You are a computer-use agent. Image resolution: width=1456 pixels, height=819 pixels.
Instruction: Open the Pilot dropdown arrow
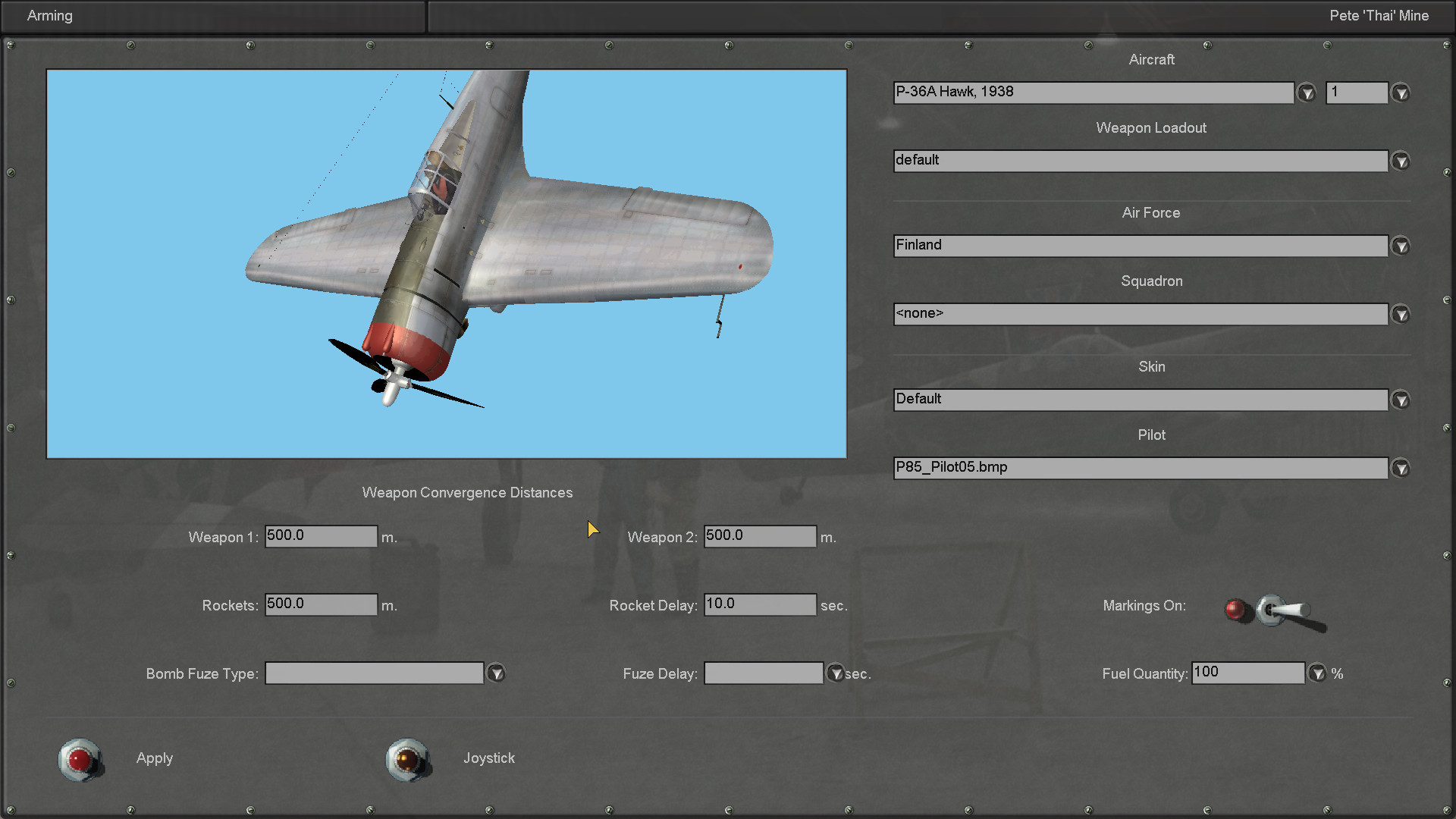click(1401, 469)
